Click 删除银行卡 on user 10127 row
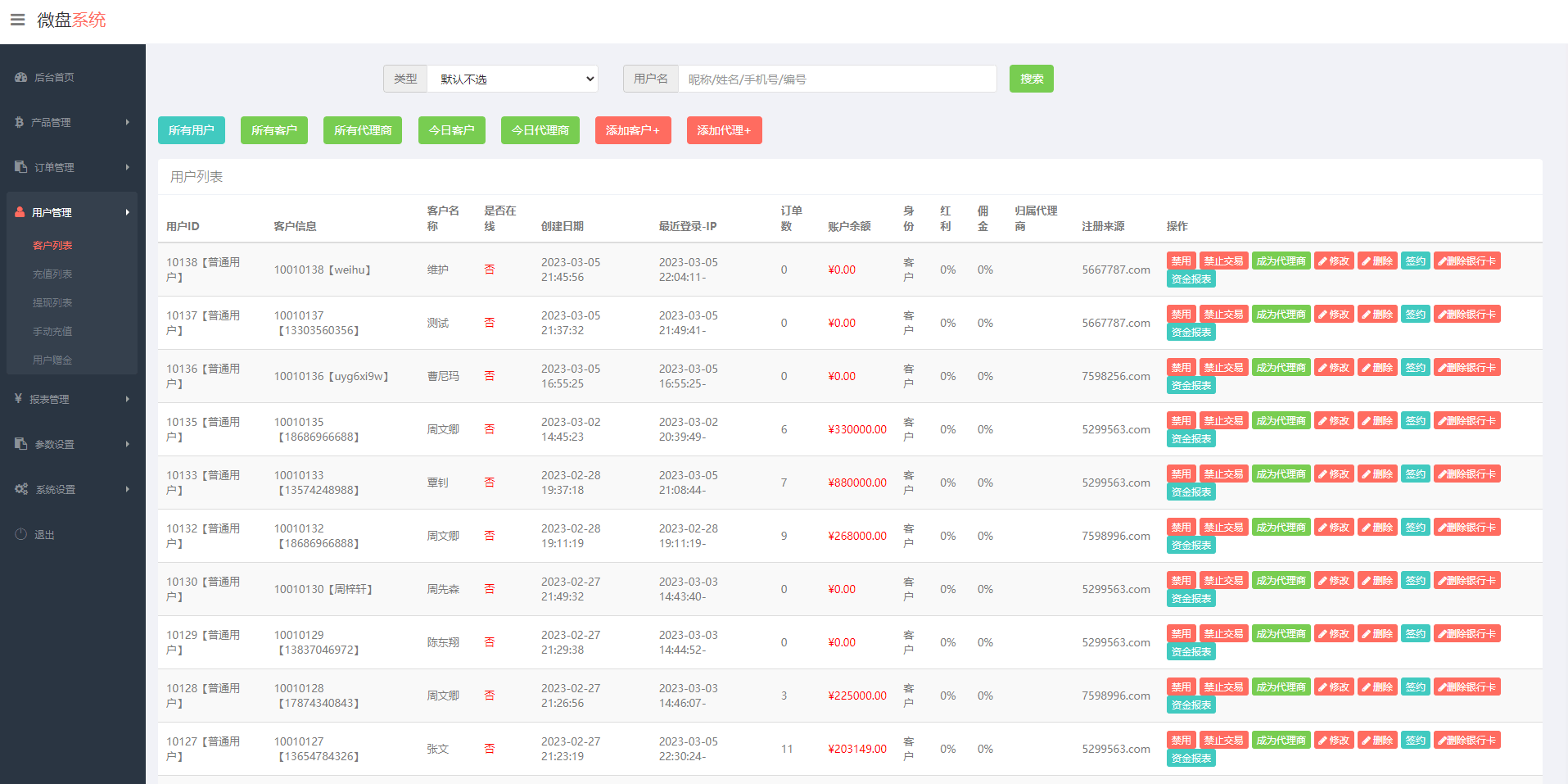The image size is (1568, 784). (1466, 739)
